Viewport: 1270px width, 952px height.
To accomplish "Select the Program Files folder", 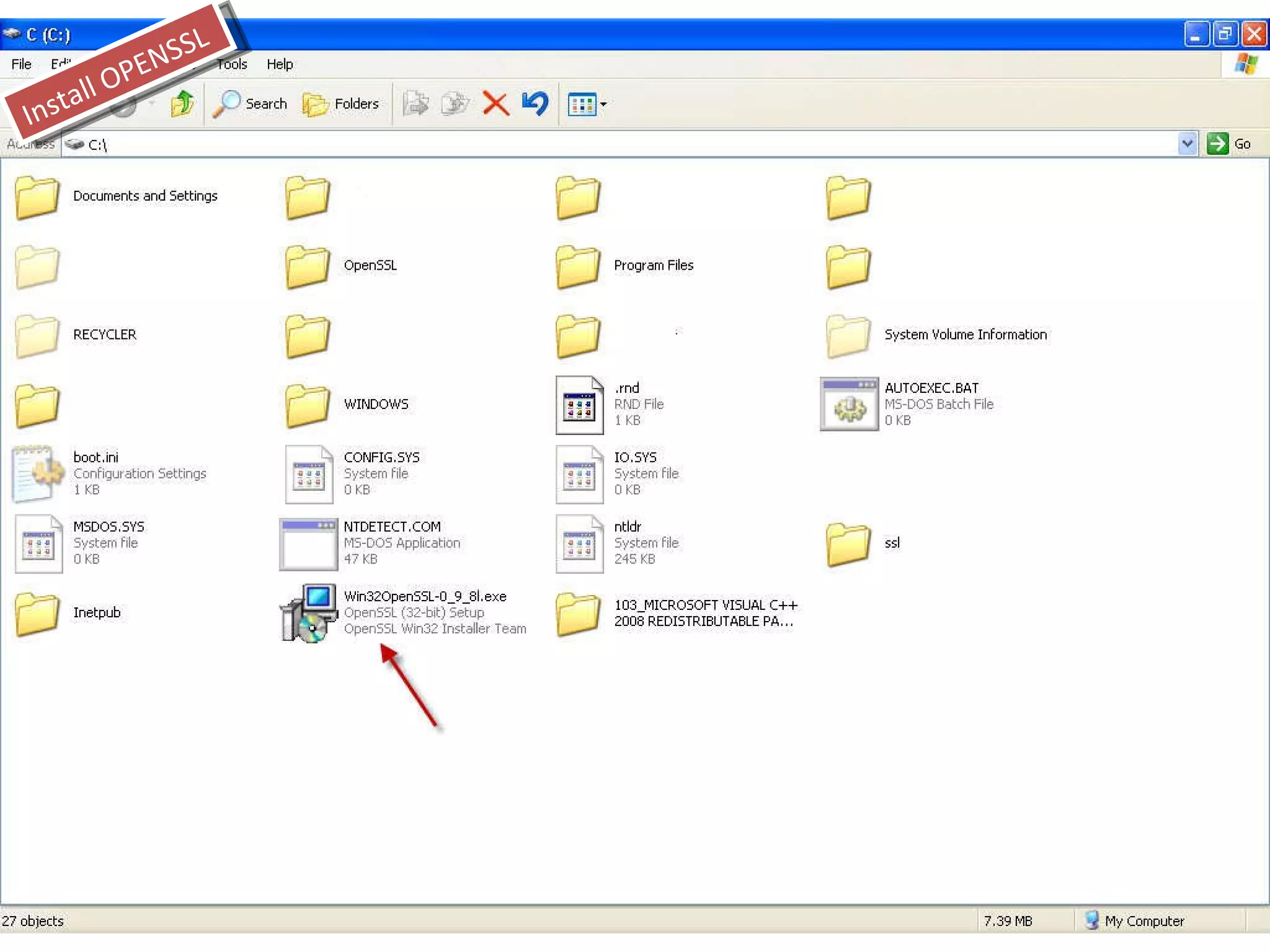I will [579, 267].
